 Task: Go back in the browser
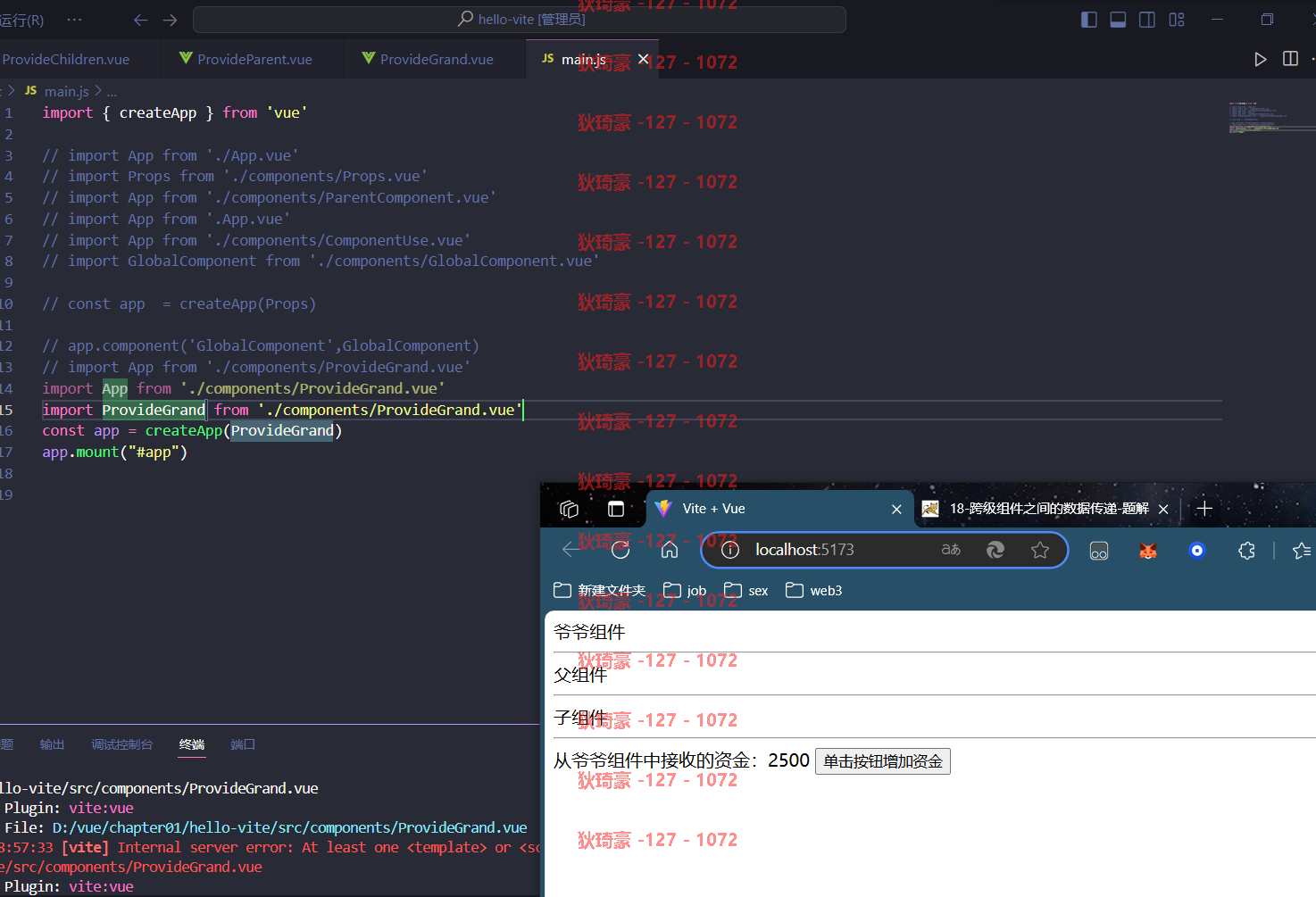click(571, 550)
